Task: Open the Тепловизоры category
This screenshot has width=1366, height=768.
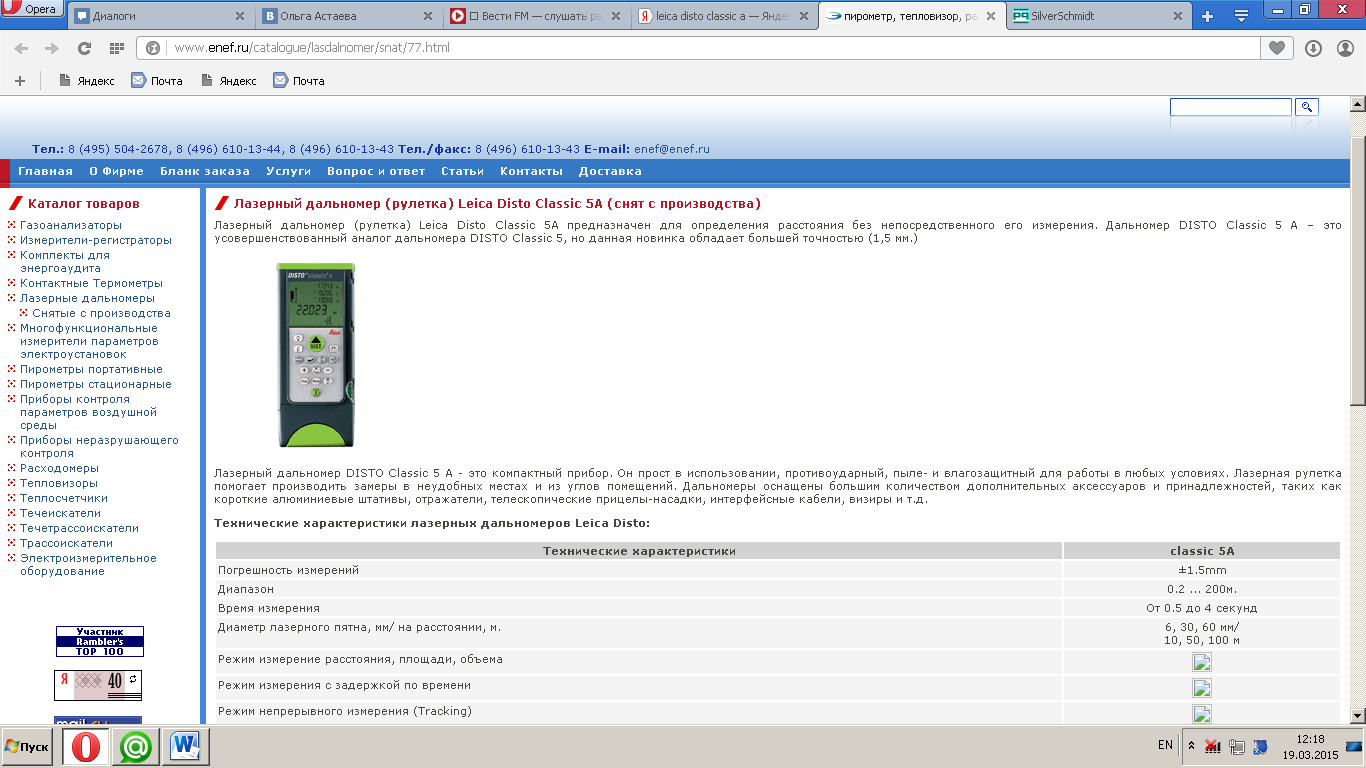Action: pos(59,483)
